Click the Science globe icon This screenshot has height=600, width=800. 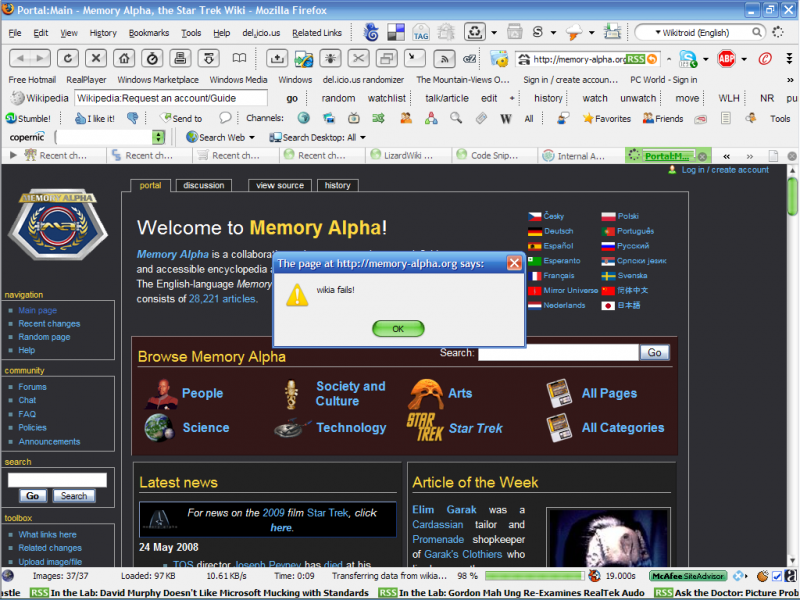coord(159,428)
